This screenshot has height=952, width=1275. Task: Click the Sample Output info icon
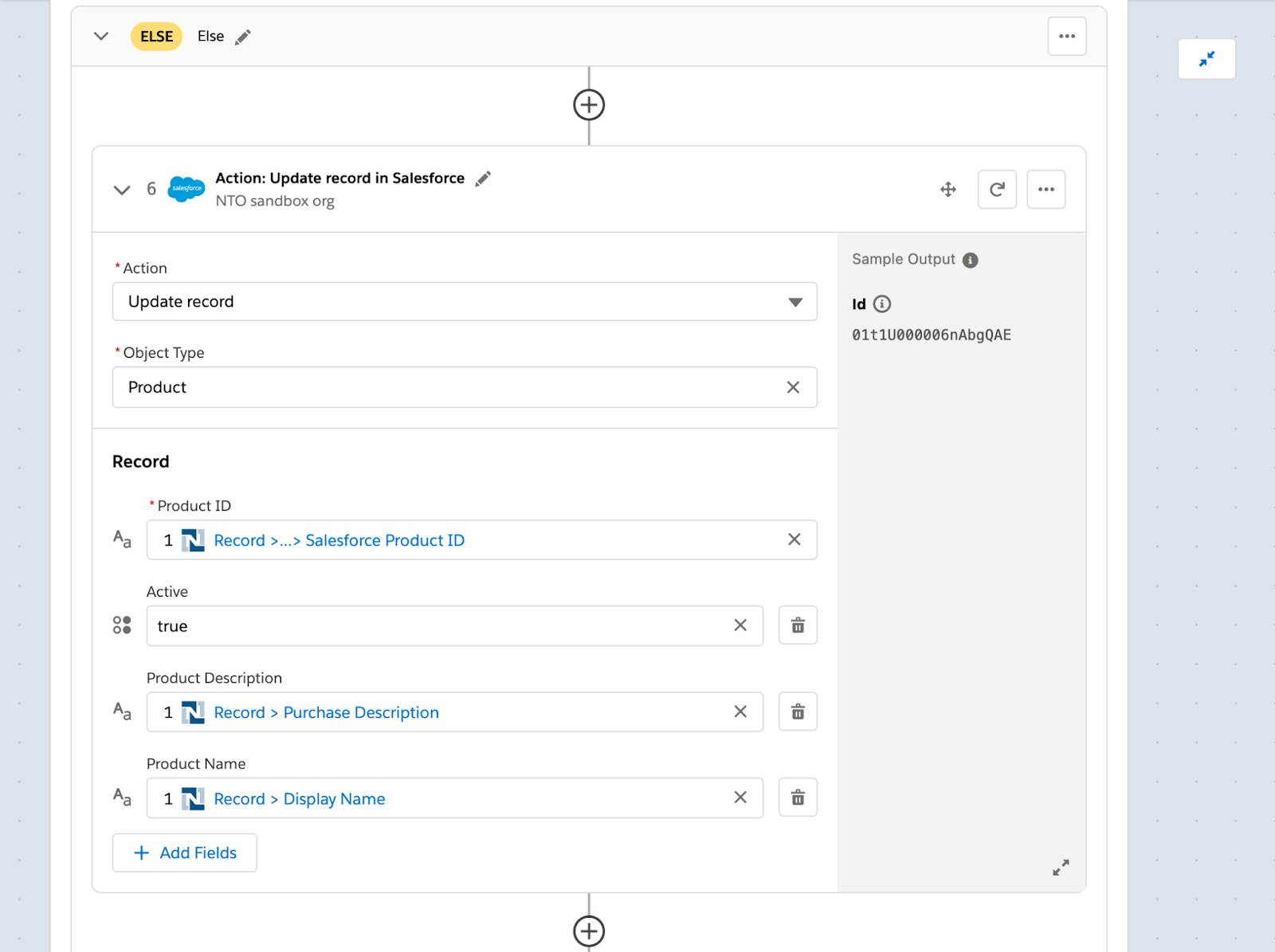click(x=970, y=260)
